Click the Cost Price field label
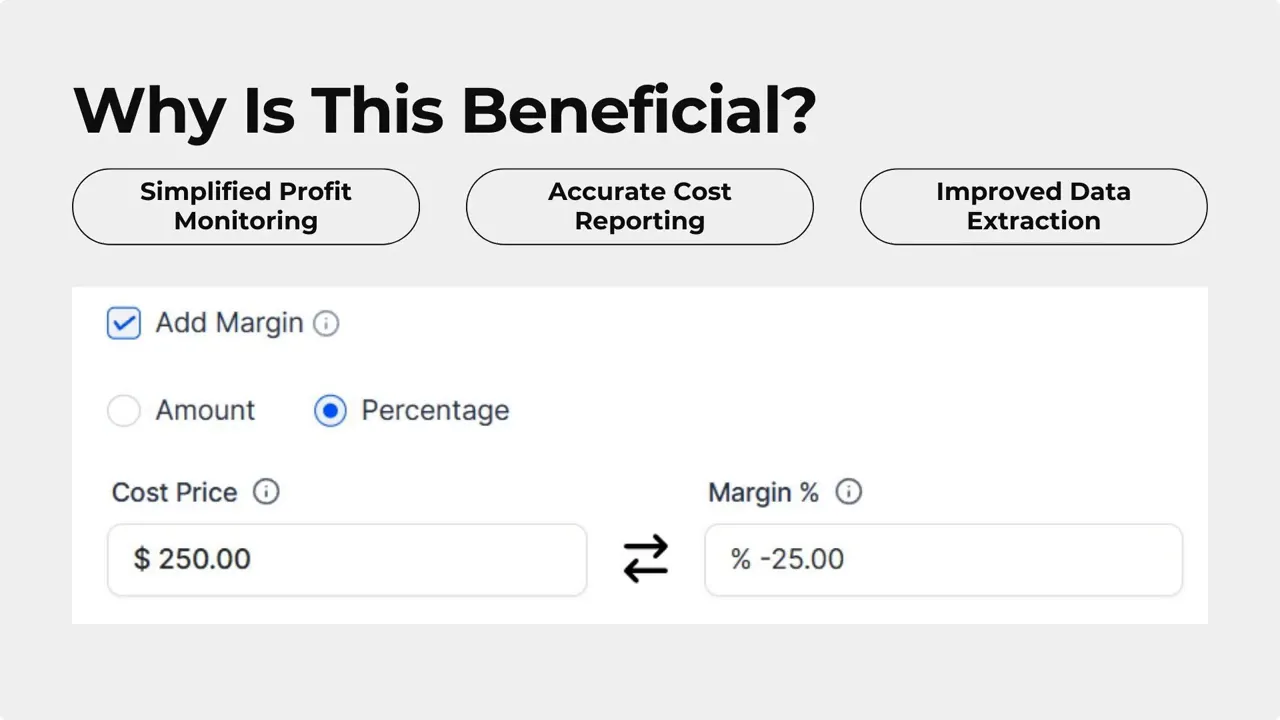The image size is (1280, 720). click(x=174, y=492)
